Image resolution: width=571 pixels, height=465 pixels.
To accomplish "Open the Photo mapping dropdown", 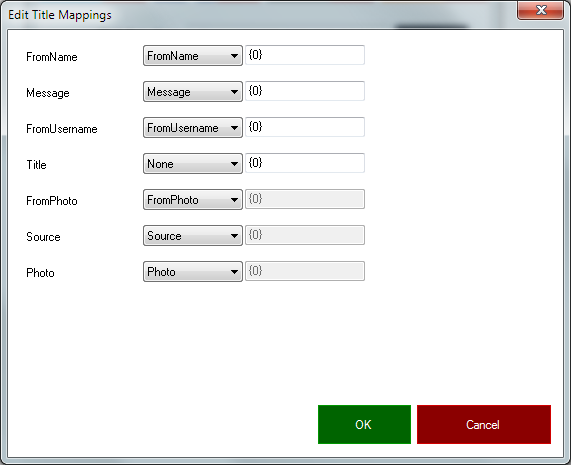I will click(193, 272).
